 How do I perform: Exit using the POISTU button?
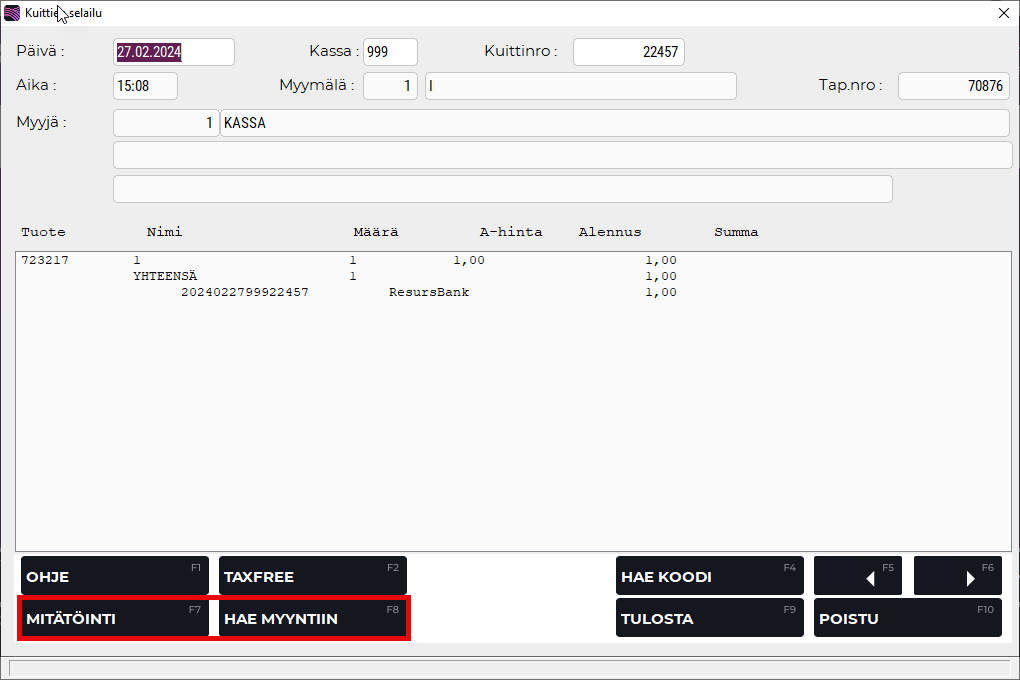tap(907, 618)
